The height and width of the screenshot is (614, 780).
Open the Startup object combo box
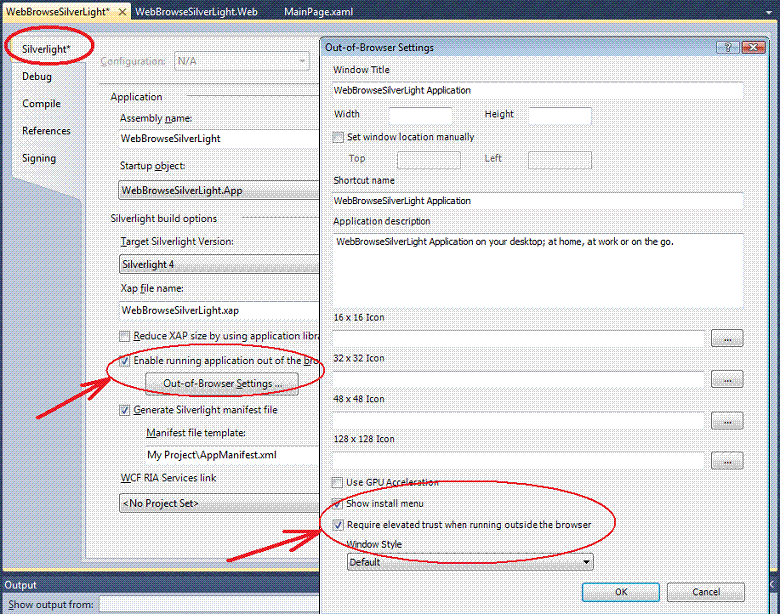coord(219,190)
